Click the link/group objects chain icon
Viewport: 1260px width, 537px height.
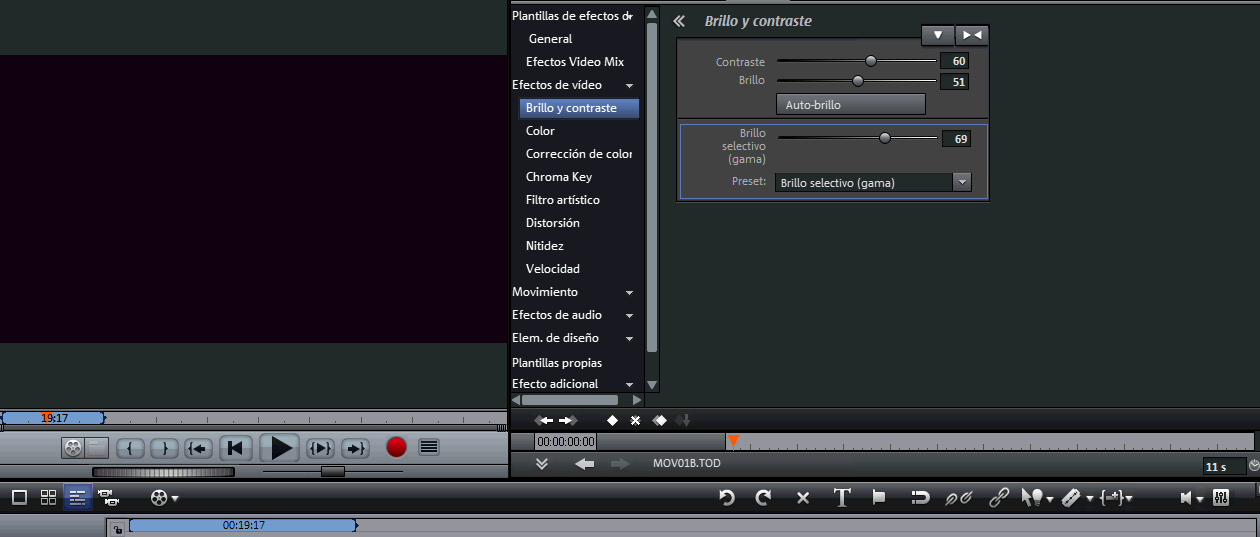pos(998,497)
